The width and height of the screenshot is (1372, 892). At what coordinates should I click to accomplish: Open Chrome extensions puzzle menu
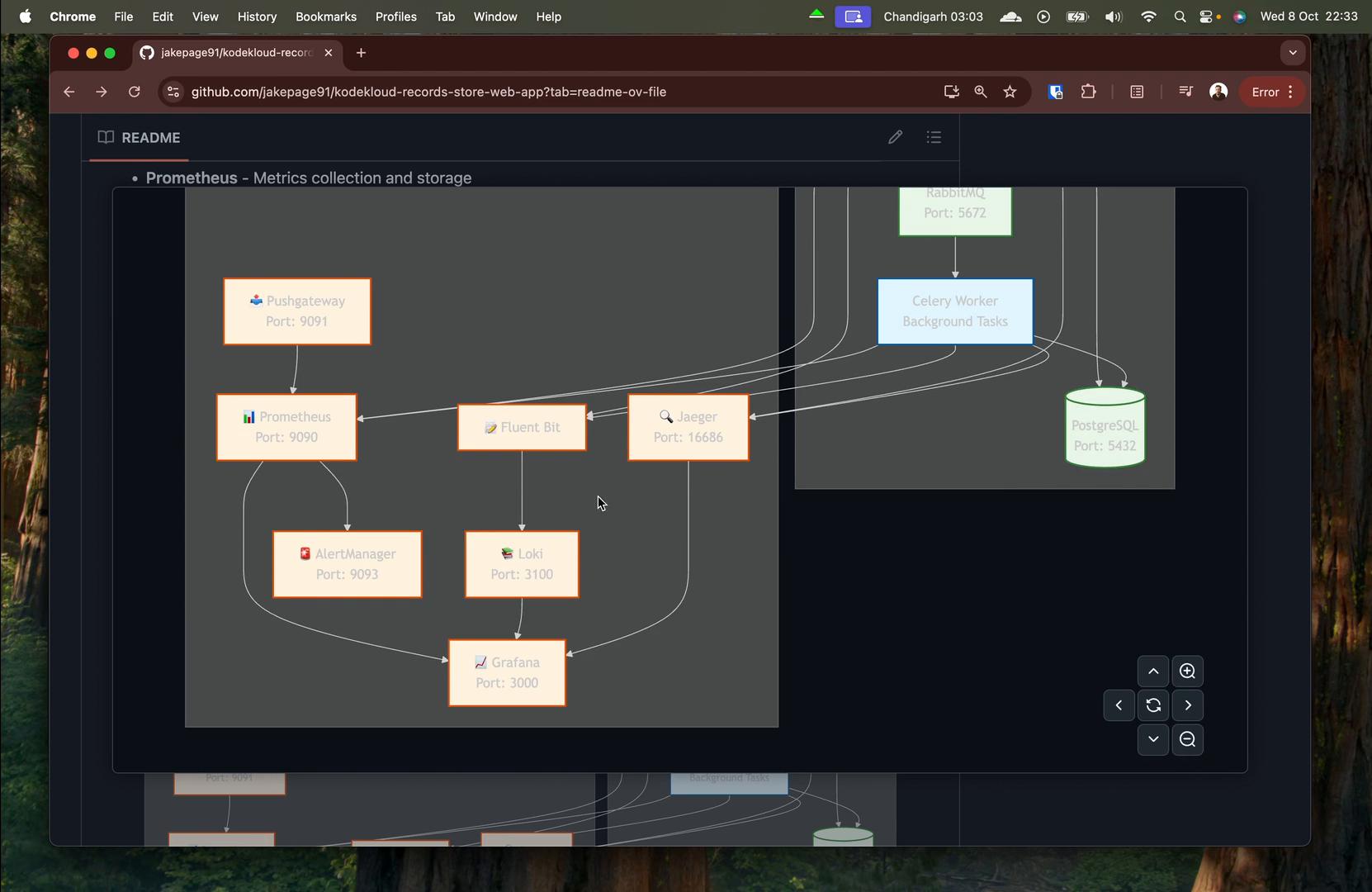1088,92
